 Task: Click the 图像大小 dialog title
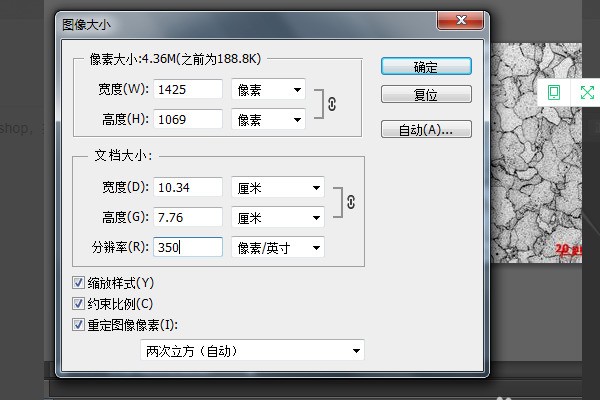[x=86, y=25]
